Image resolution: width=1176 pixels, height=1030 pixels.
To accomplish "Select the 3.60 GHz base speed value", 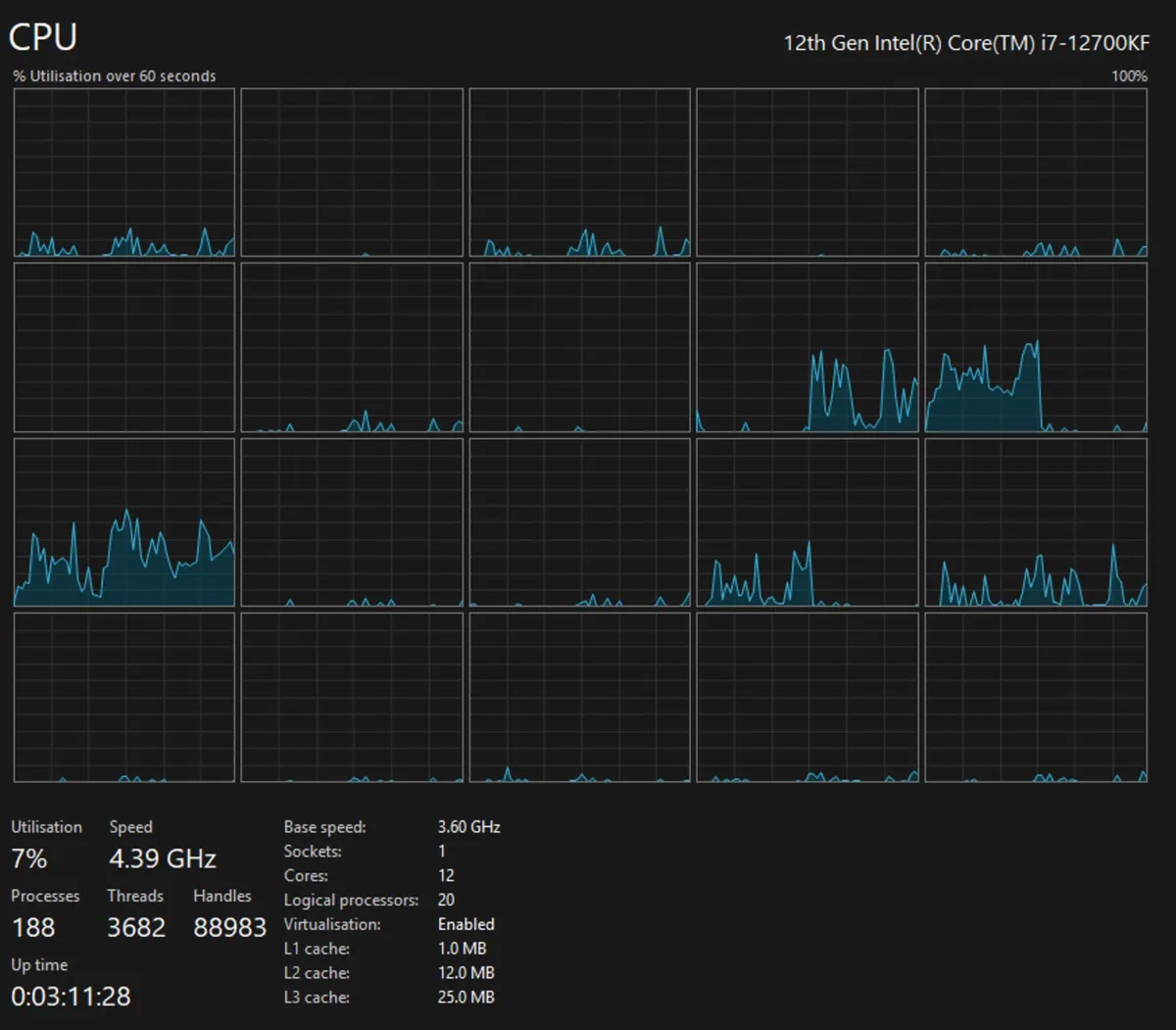I will tap(469, 826).
